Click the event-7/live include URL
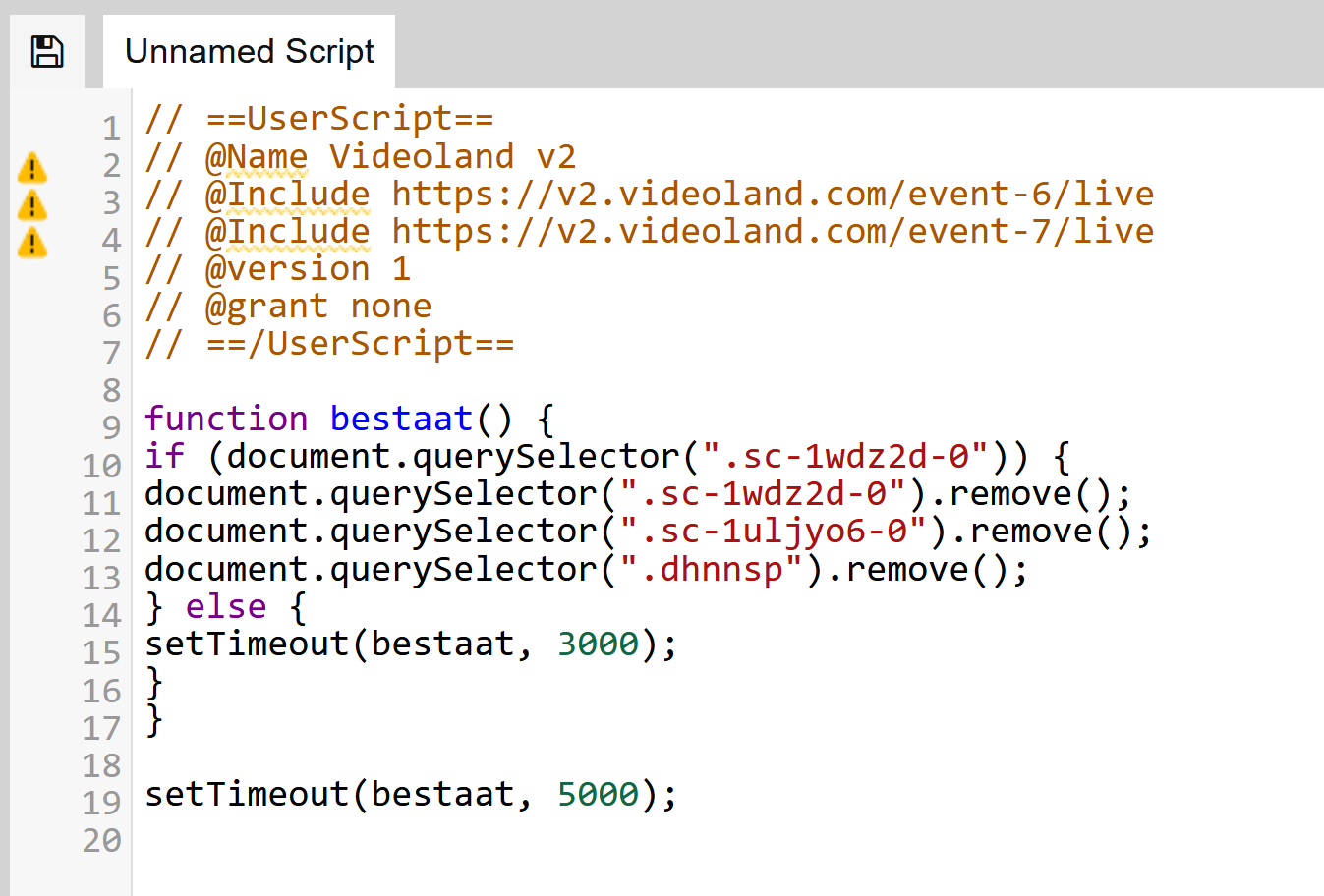This screenshot has height=896, width=1324. coord(773,231)
